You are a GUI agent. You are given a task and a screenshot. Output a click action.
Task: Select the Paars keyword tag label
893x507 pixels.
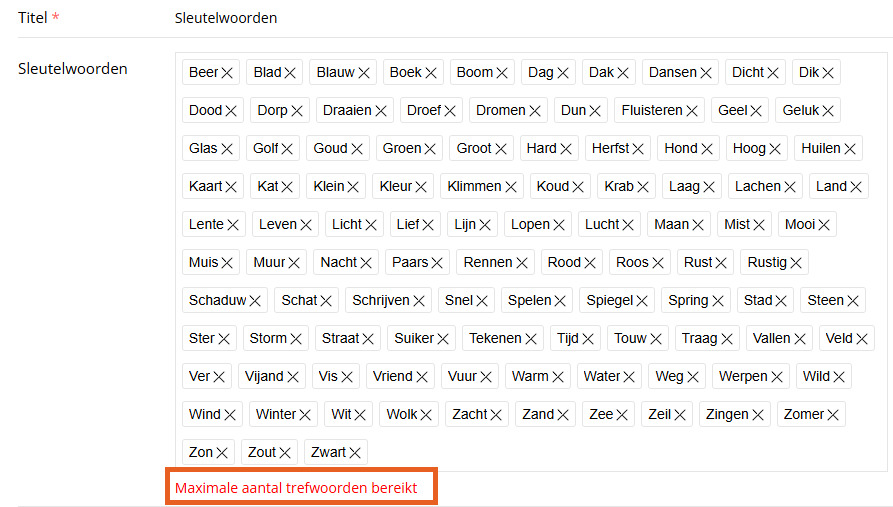coord(410,263)
